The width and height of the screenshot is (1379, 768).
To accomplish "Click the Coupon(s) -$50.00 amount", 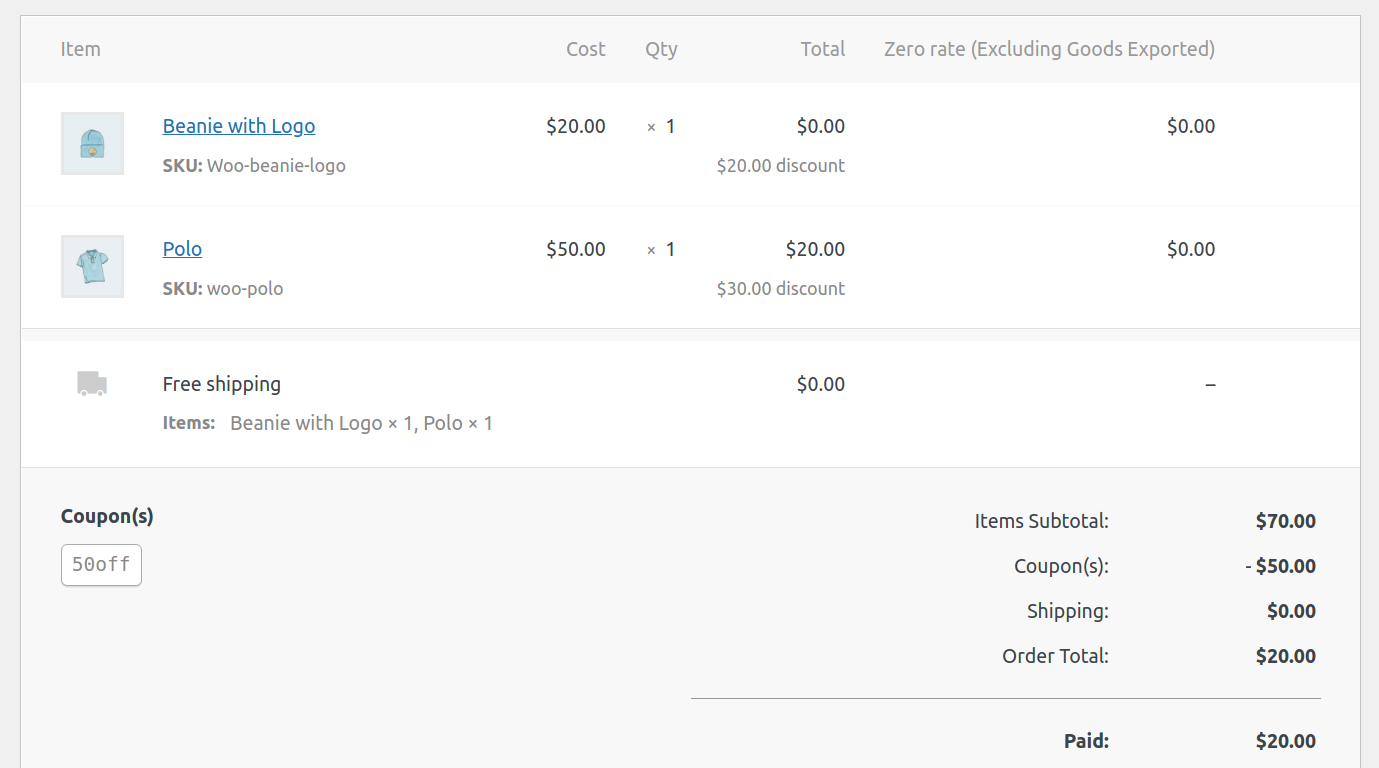I will click(x=1281, y=566).
